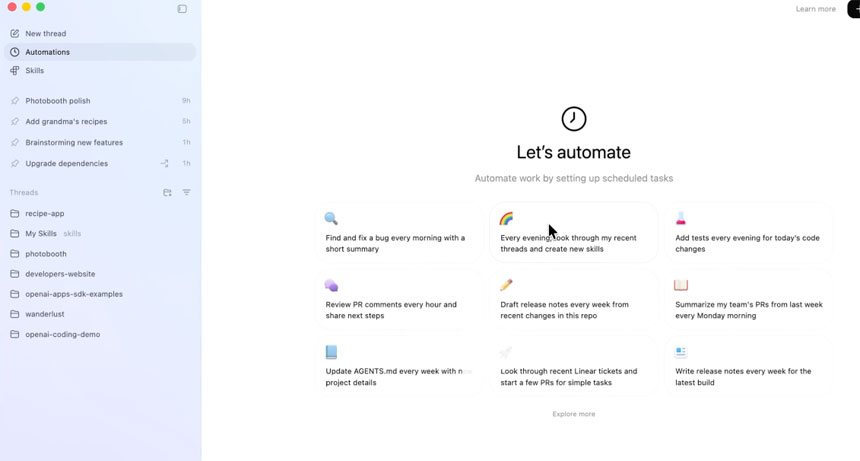Add a new folder in Threads

click(x=167, y=193)
